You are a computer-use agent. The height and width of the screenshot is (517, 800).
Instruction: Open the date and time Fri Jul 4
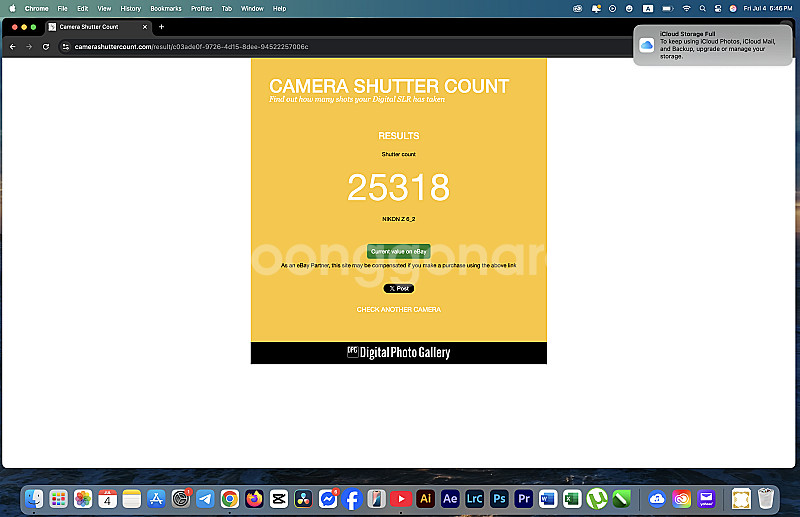[x=768, y=9]
